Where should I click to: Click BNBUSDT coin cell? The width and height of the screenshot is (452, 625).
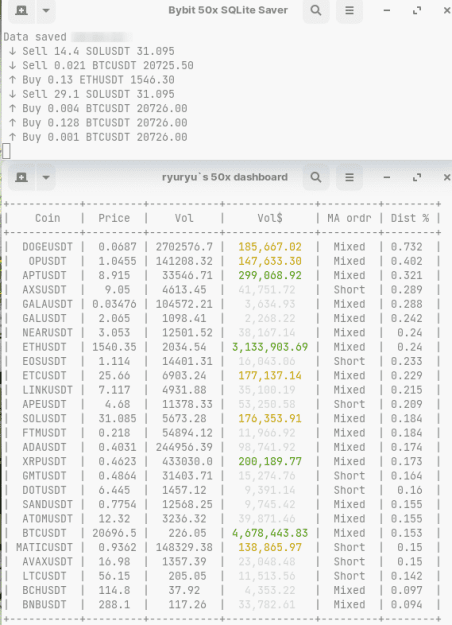point(44,605)
